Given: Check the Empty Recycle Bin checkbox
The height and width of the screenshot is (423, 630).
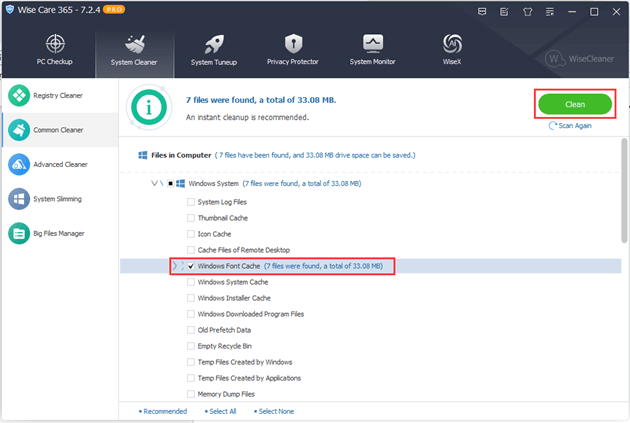Looking at the screenshot, I should tap(191, 346).
